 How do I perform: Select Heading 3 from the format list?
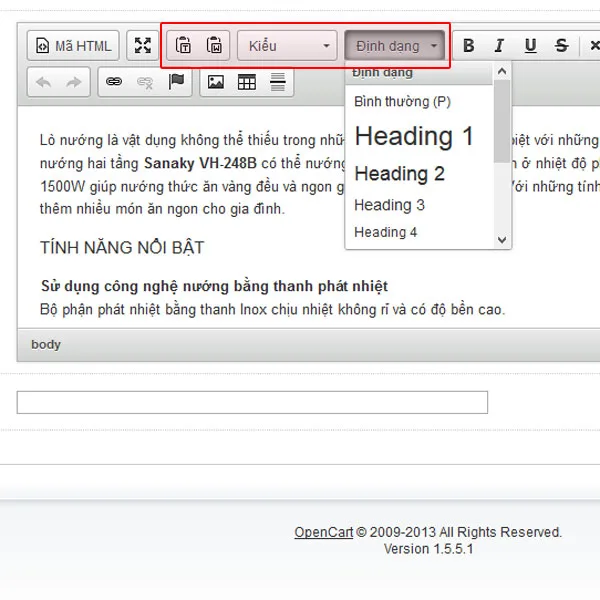[x=389, y=205]
